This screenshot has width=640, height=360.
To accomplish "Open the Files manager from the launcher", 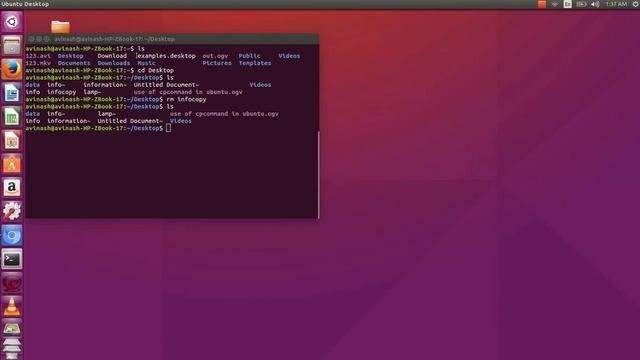I will pos(11,45).
